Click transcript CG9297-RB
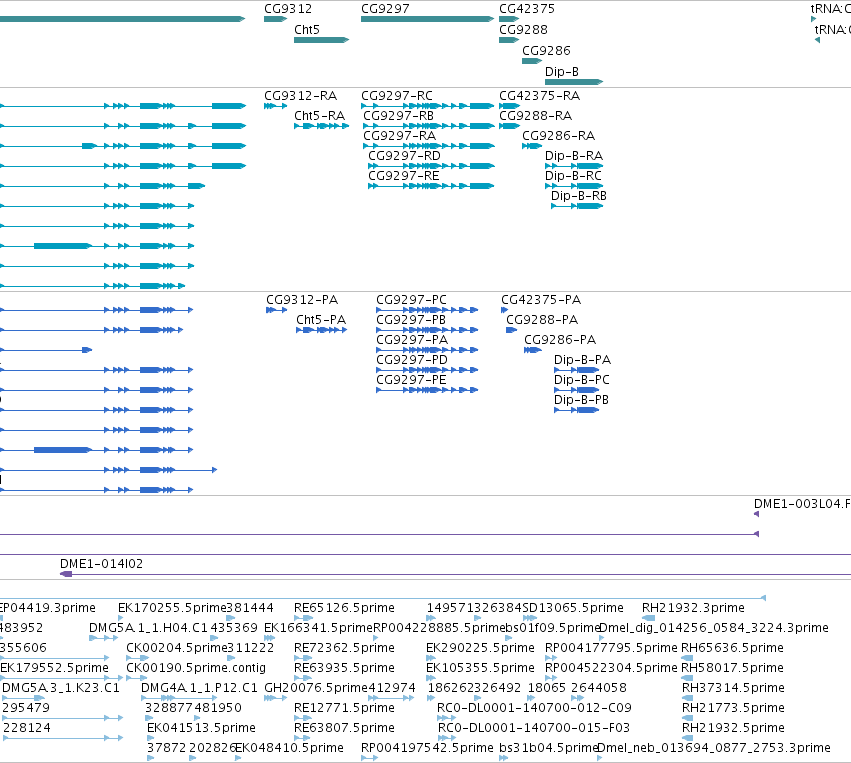Viewport: 851px width, 763px height. pos(429,126)
